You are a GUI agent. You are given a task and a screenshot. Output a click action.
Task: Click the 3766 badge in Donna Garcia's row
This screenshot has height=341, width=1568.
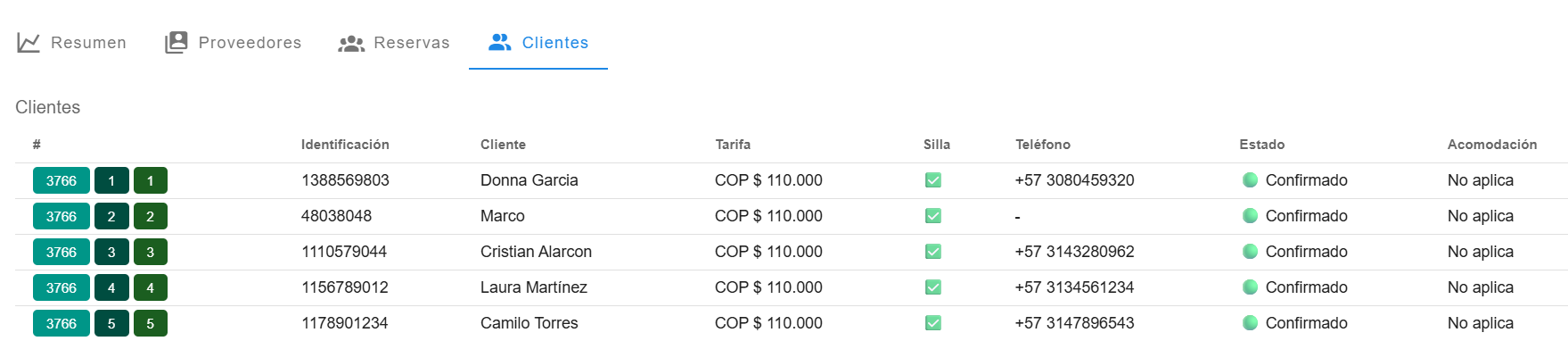(x=62, y=180)
